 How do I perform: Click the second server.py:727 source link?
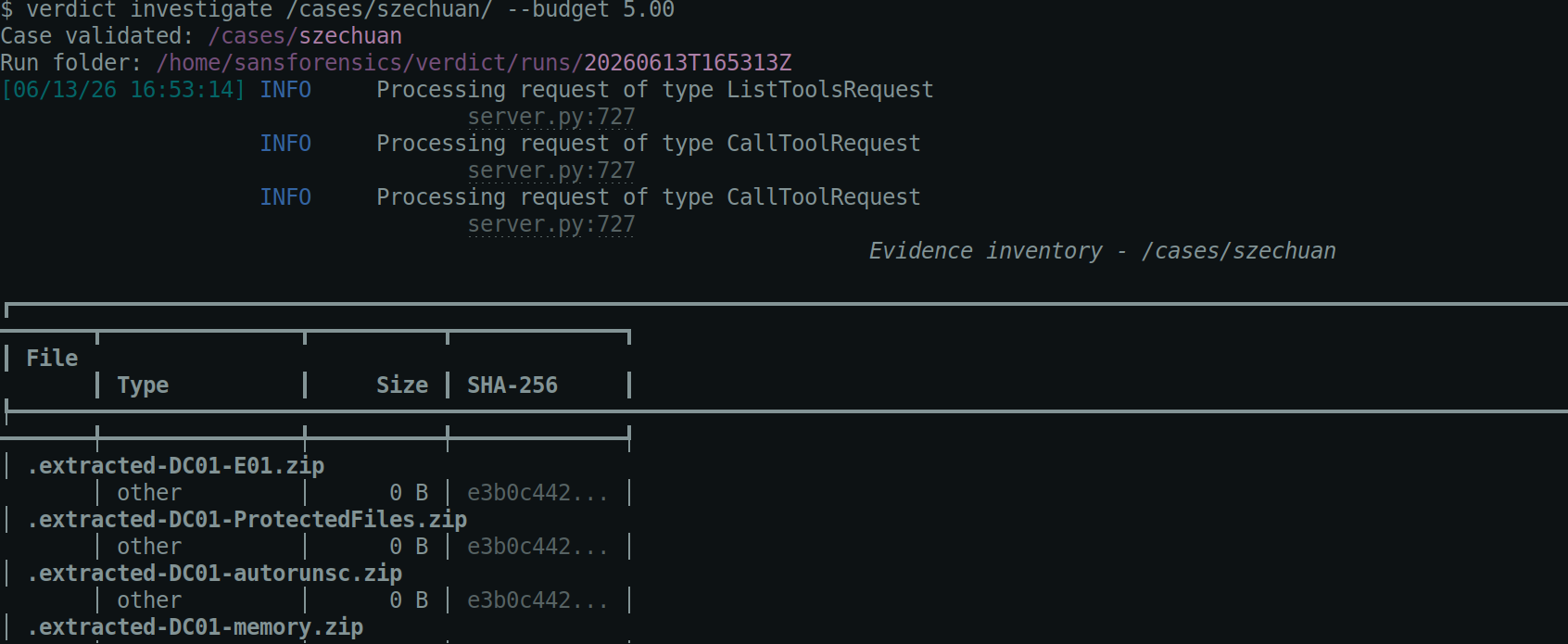click(551, 170)
